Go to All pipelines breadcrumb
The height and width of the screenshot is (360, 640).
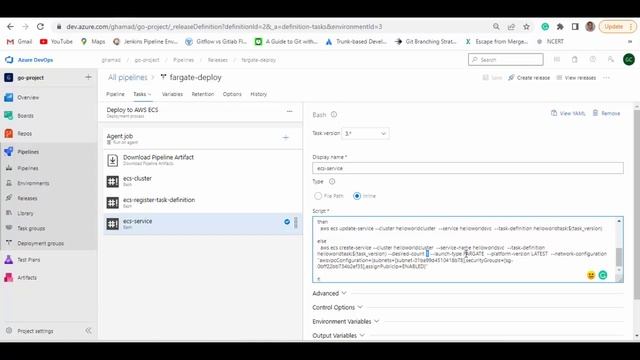(127, 77)
